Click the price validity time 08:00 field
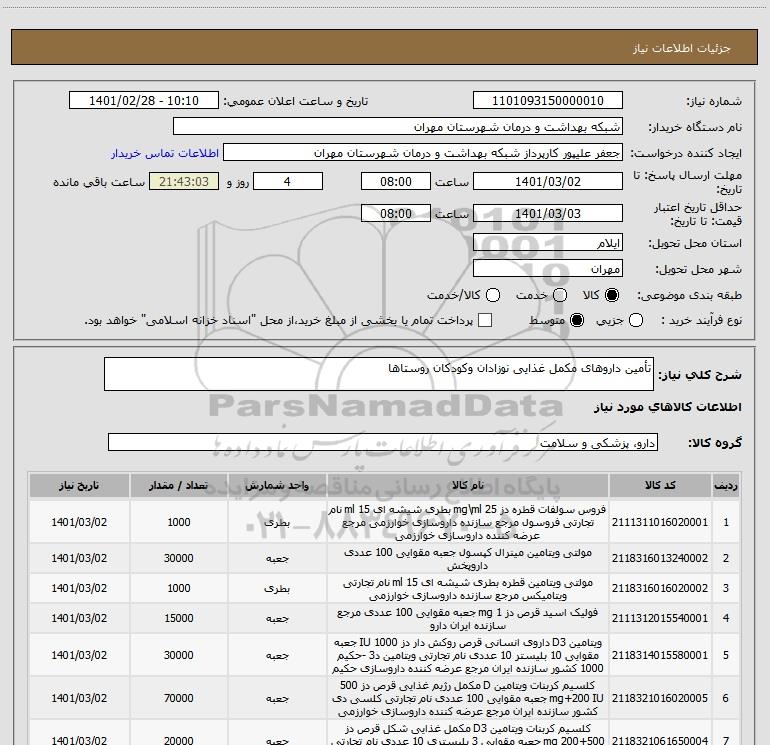The height and width of the screenshot is (745, 770). click(x=396, y=213)
